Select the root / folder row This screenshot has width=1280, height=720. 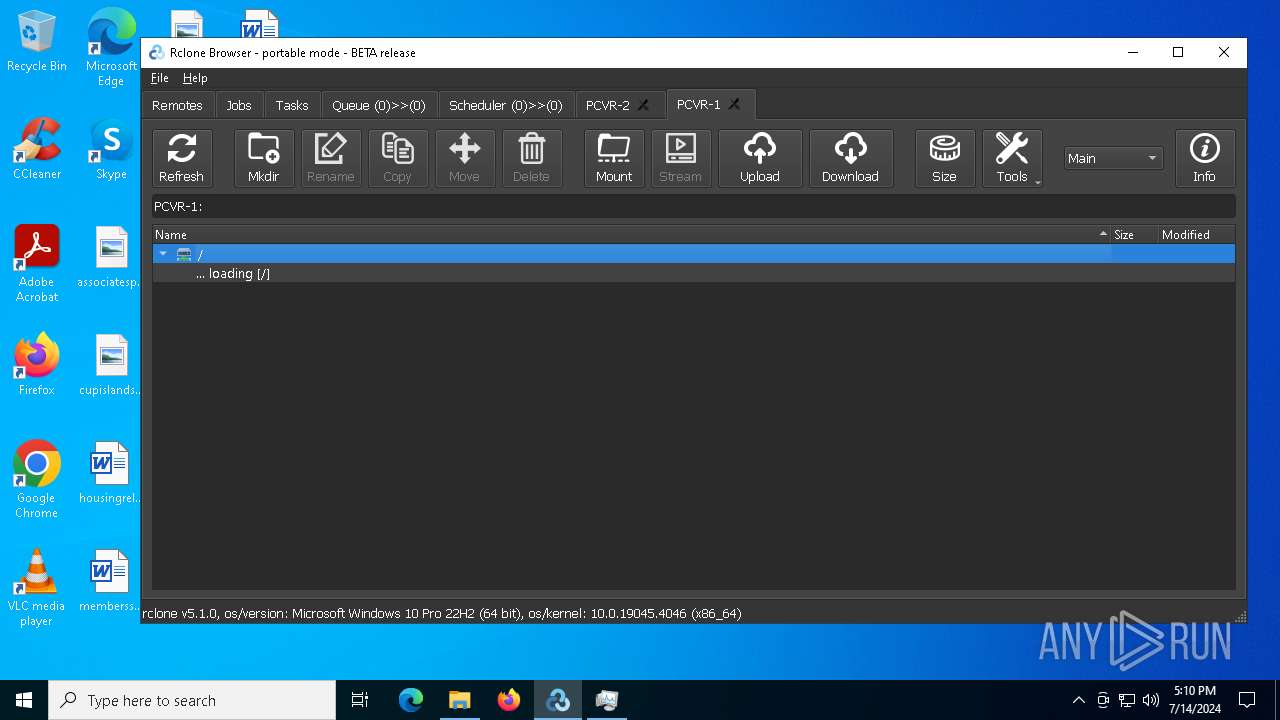[694, 254]
